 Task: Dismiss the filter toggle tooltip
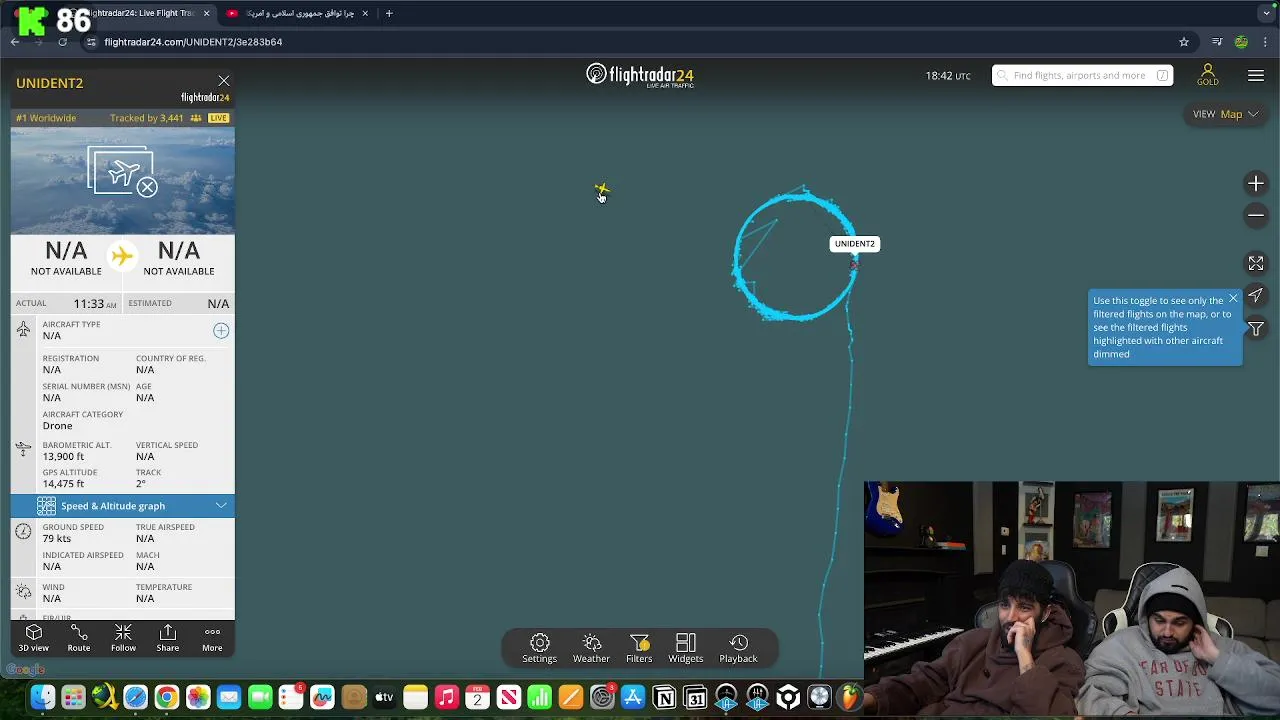1233,298
